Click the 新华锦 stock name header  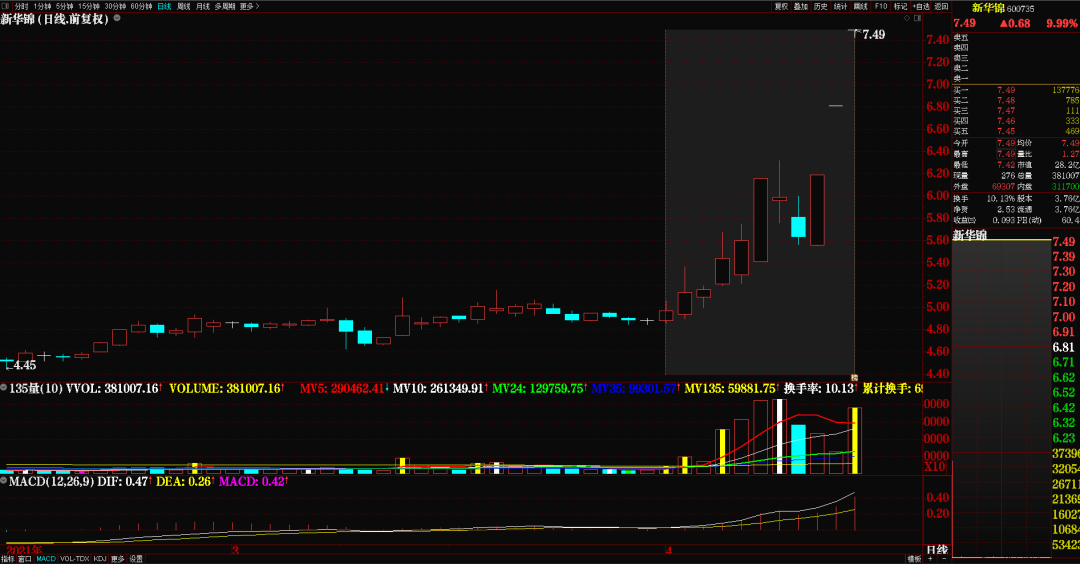click(x=988, y=8)
